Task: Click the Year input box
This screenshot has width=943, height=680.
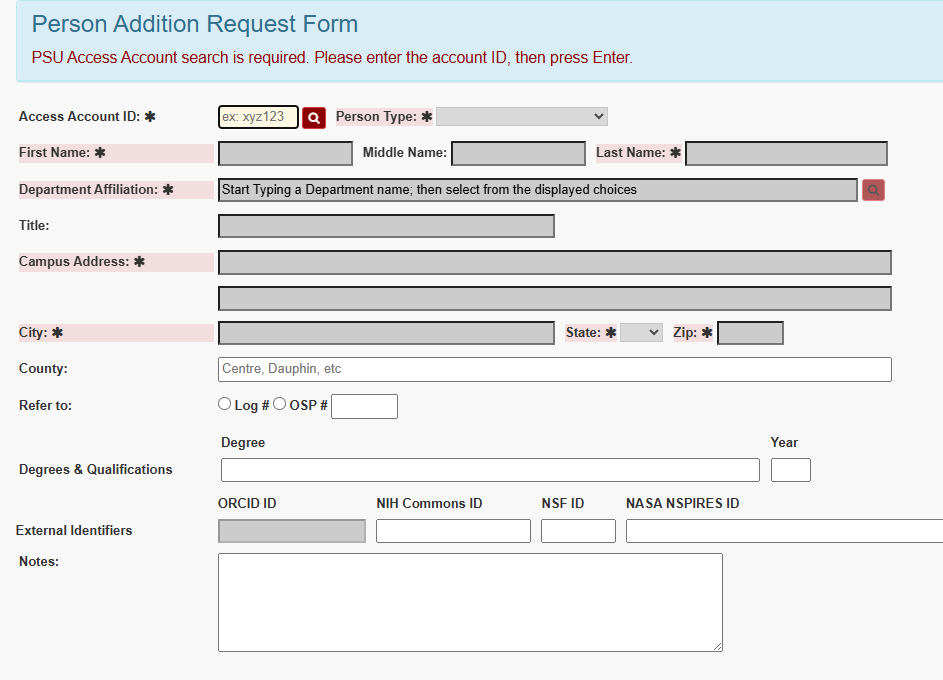Action: [x=790, y=470]
